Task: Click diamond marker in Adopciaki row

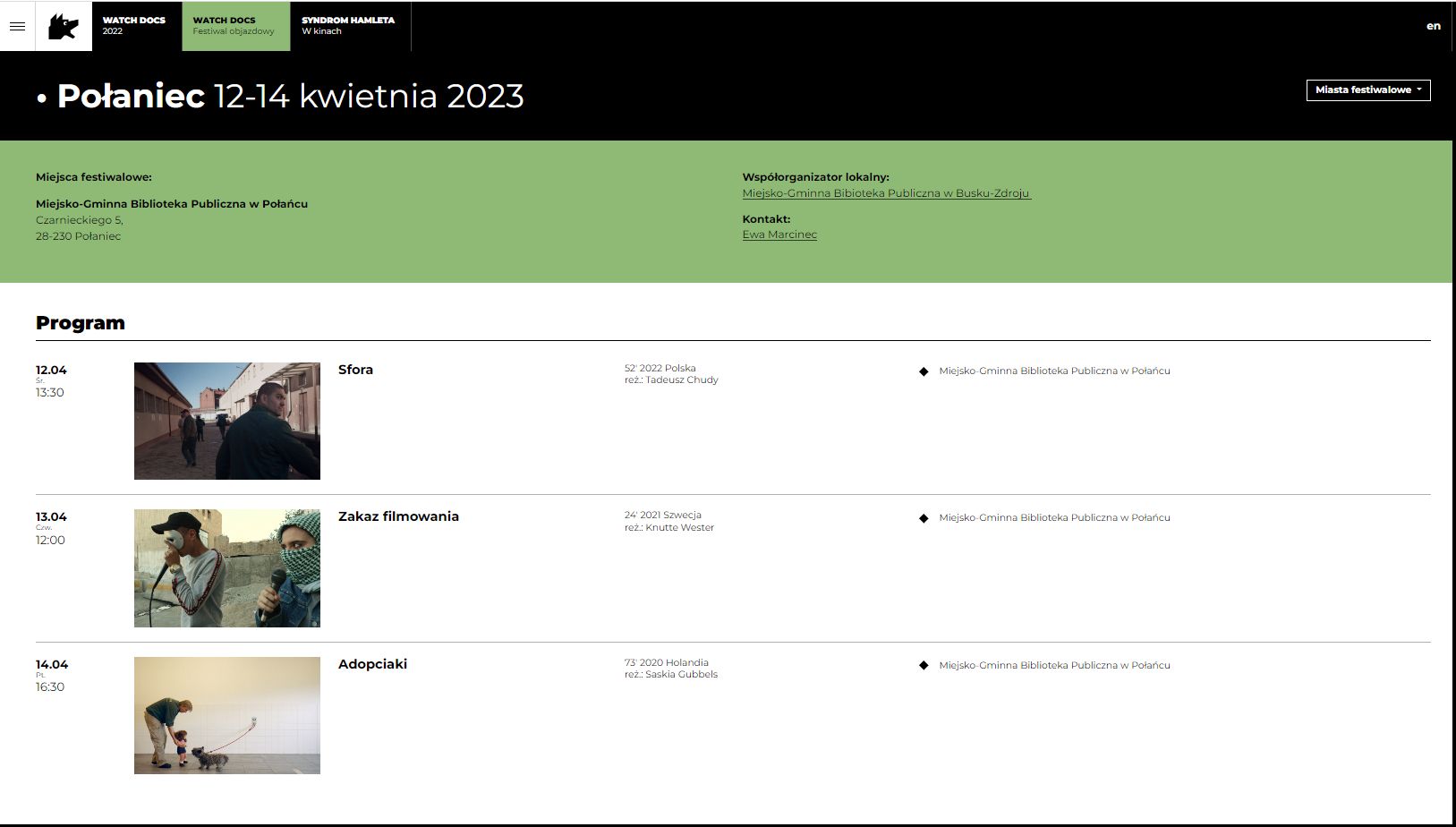Action: point(924,666)
